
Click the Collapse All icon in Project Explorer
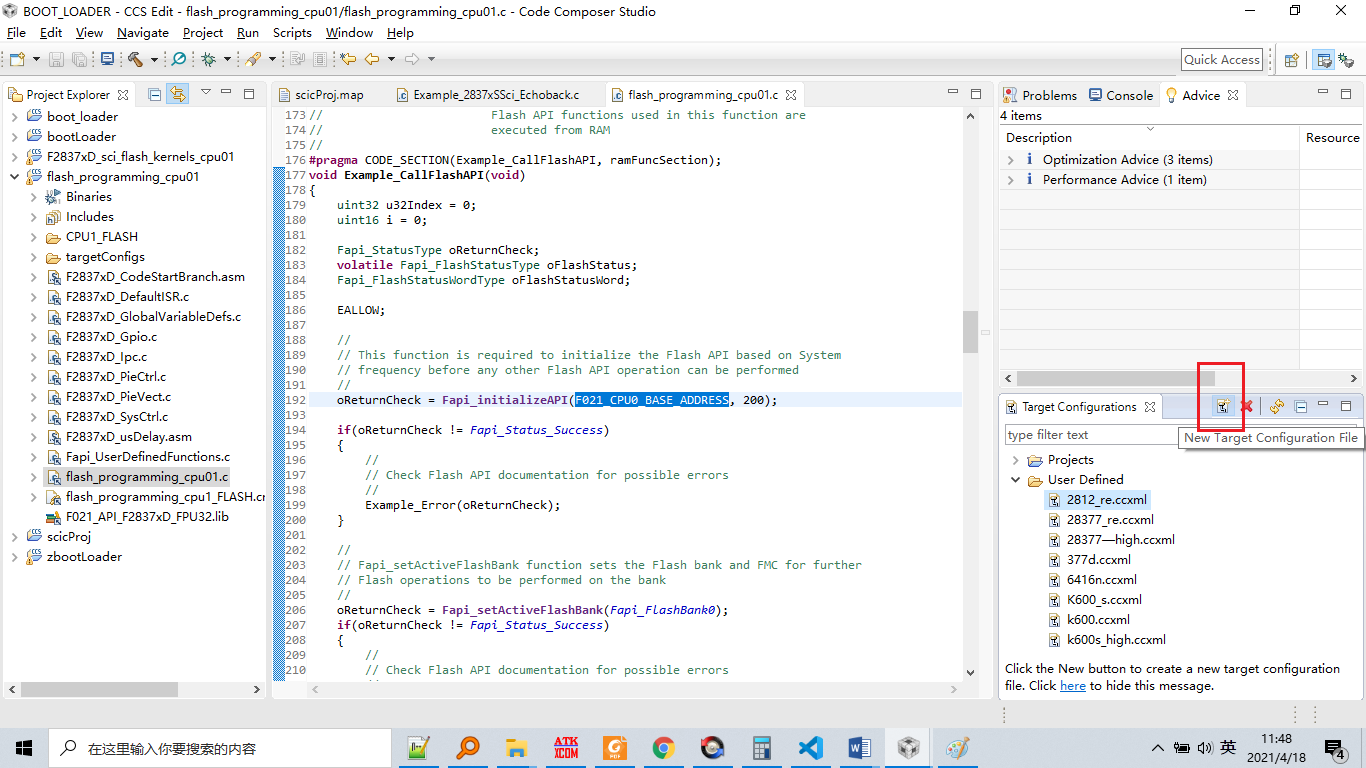(155, 94)
